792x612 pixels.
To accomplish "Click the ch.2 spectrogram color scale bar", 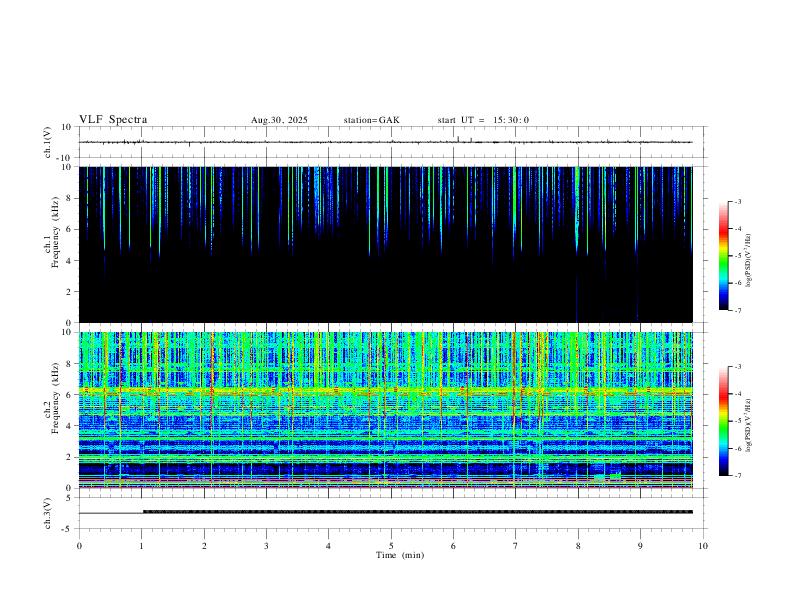I will [723, 421].
